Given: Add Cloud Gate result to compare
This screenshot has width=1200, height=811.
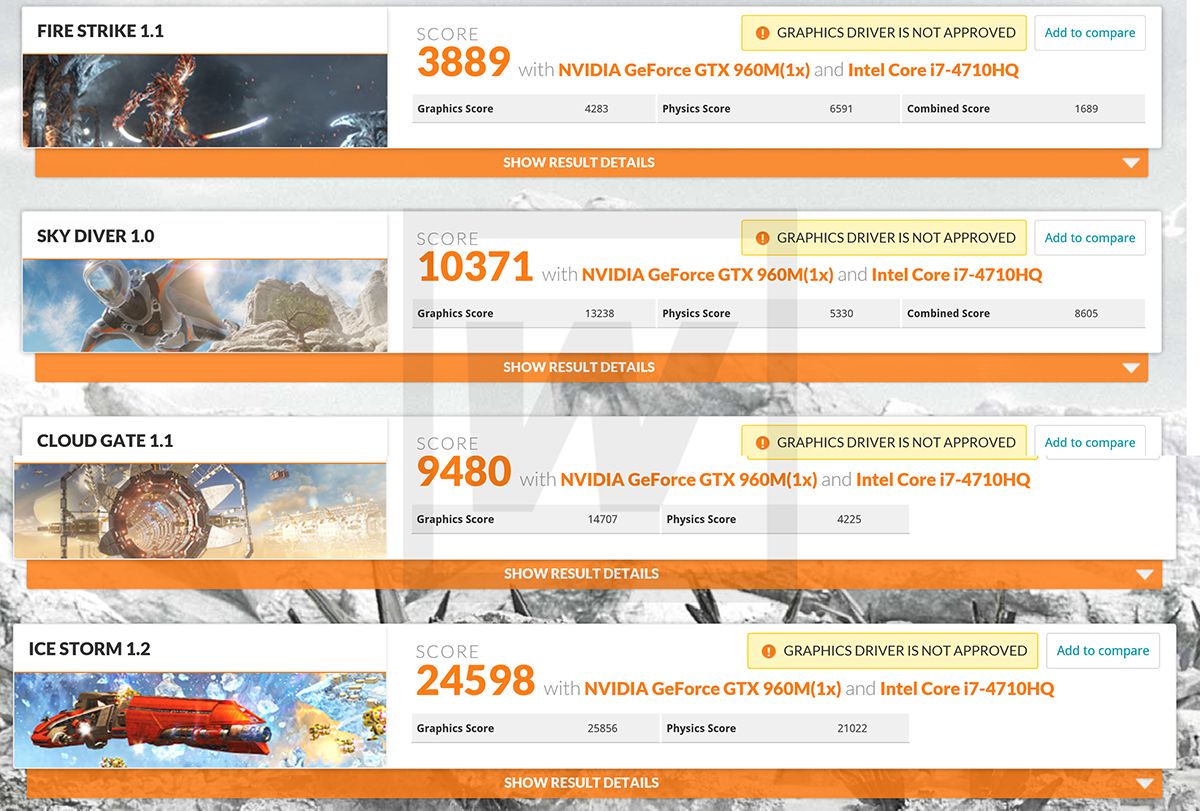Looking at the screenshot, I should click(1090, 442).
